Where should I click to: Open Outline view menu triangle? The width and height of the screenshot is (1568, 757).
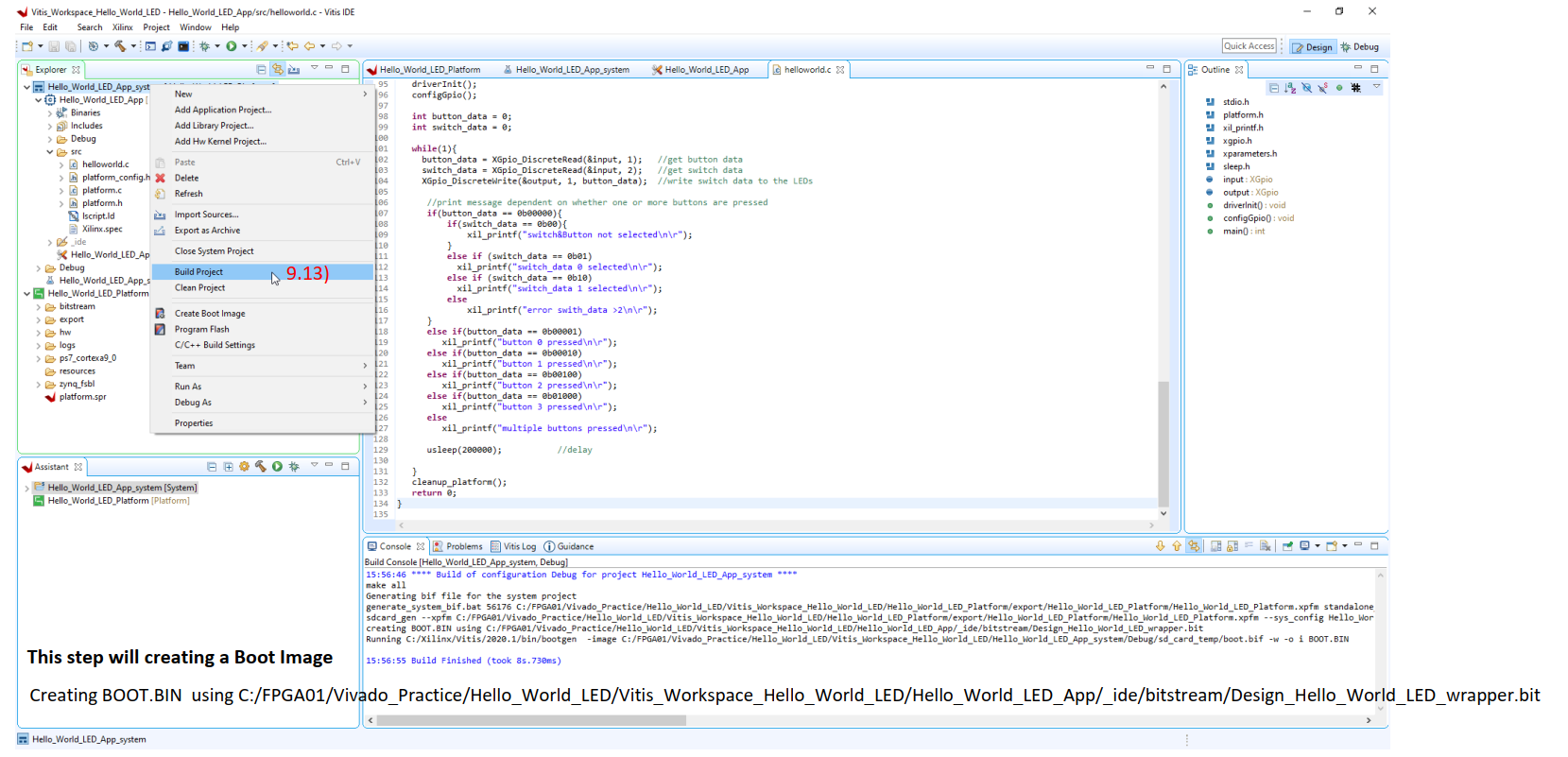pyautogui.click(x=1376, y=87)
